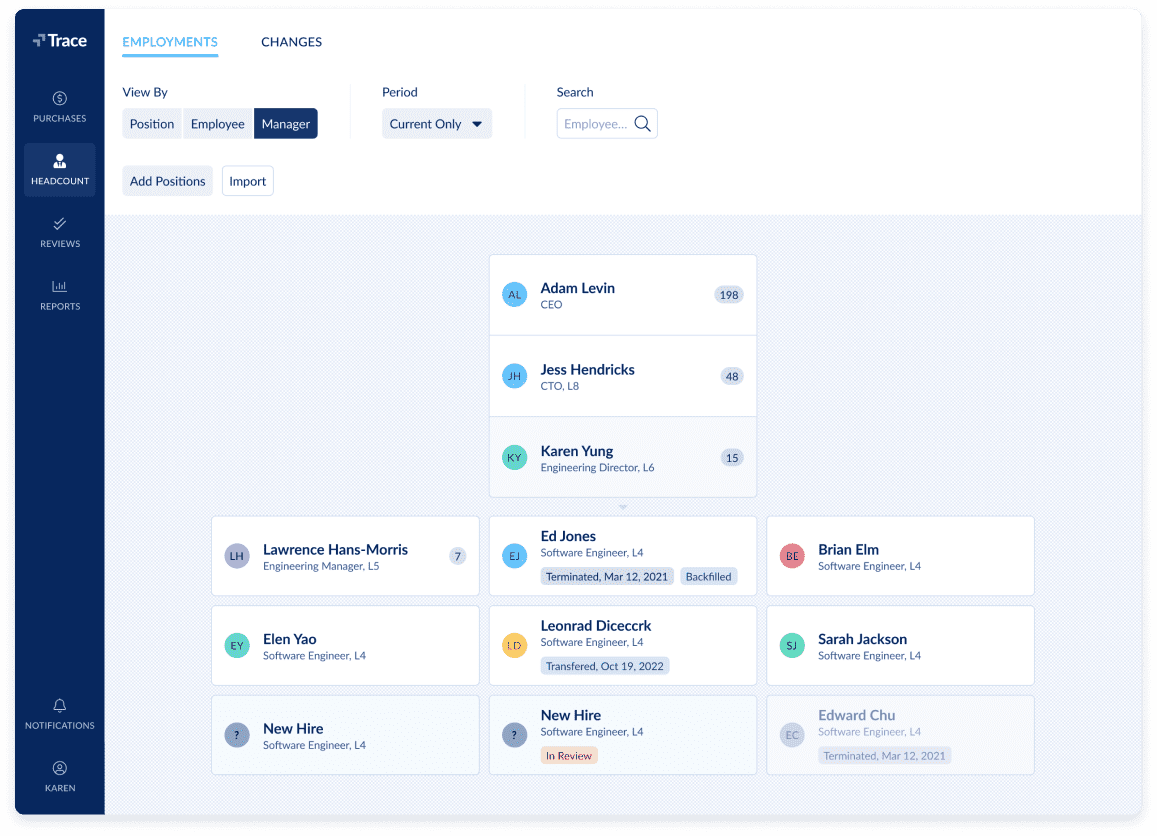Click Ed Jones' Terminated, Mar 12, 2021 tag
Image resolution: width=1157 pixels, height=836 pixels.
[607, 576]
